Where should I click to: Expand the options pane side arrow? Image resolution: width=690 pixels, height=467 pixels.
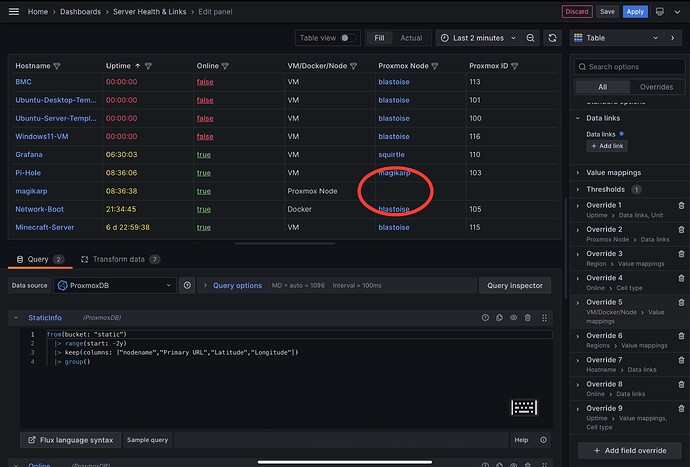click(x=672, y=38)
